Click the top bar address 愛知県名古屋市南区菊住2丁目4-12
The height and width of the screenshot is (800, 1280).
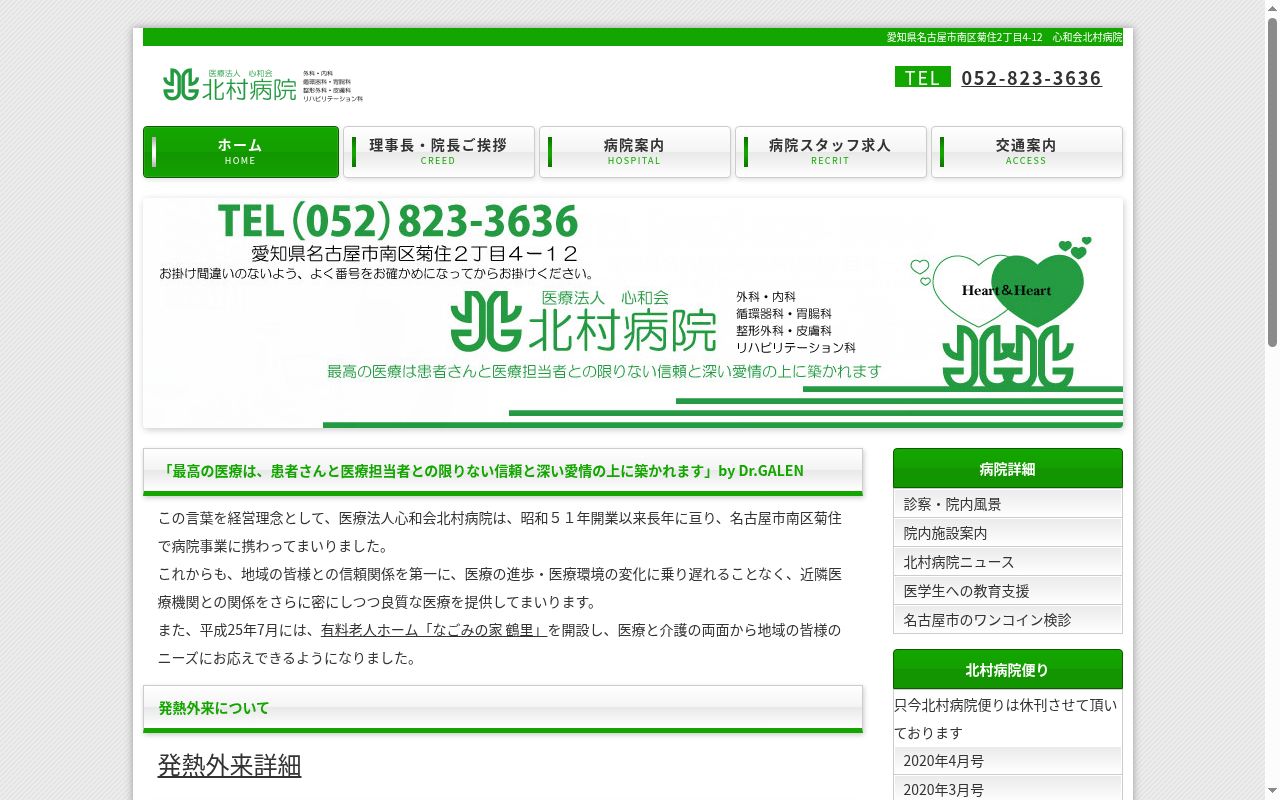click(x=964, y=37)
